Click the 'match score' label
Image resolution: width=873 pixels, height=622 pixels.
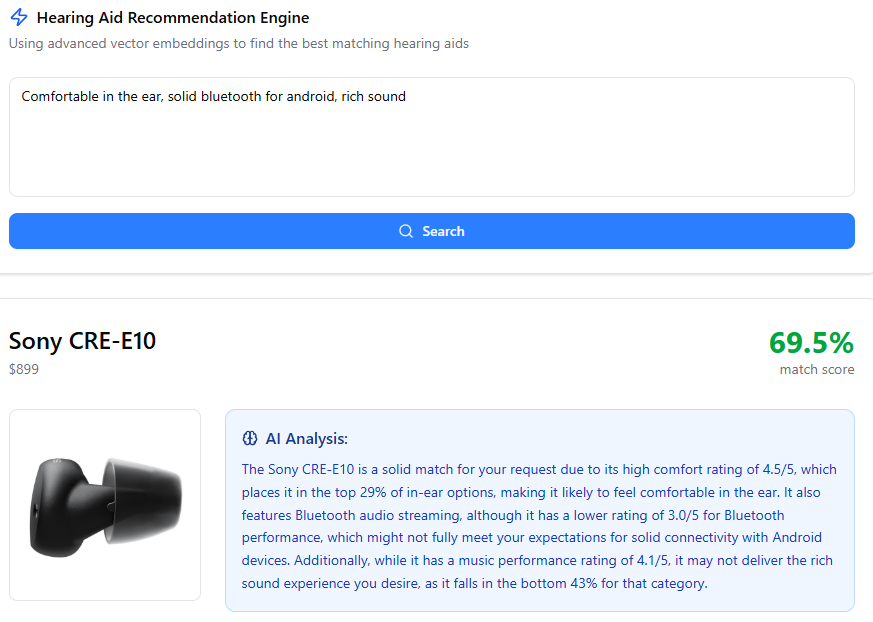(817, 369)
